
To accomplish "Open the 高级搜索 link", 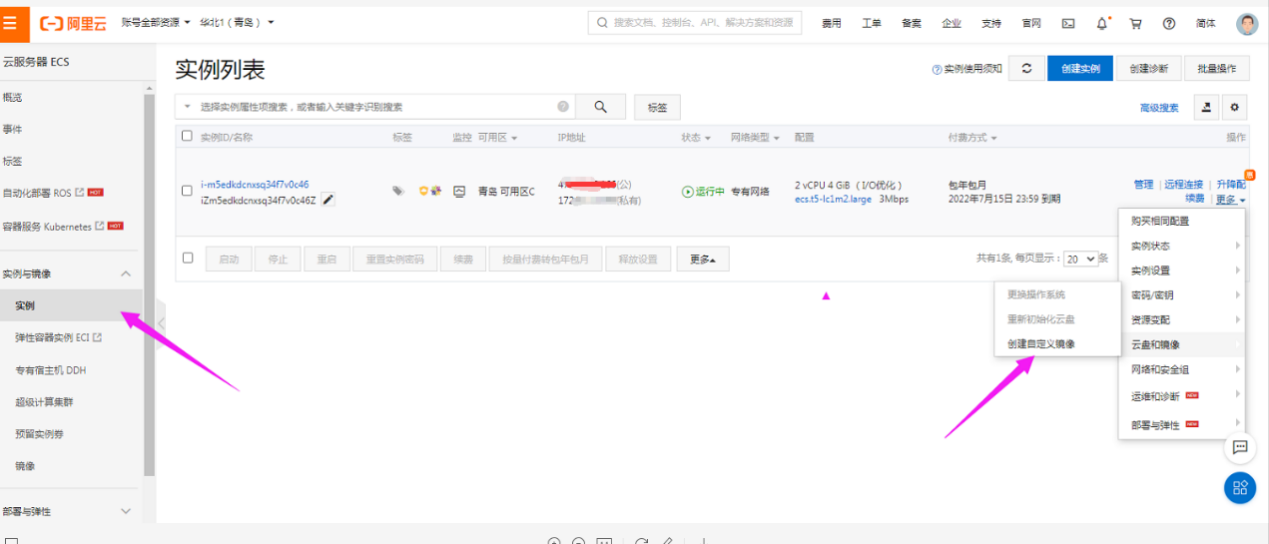I will click(x=1159, y=108).
